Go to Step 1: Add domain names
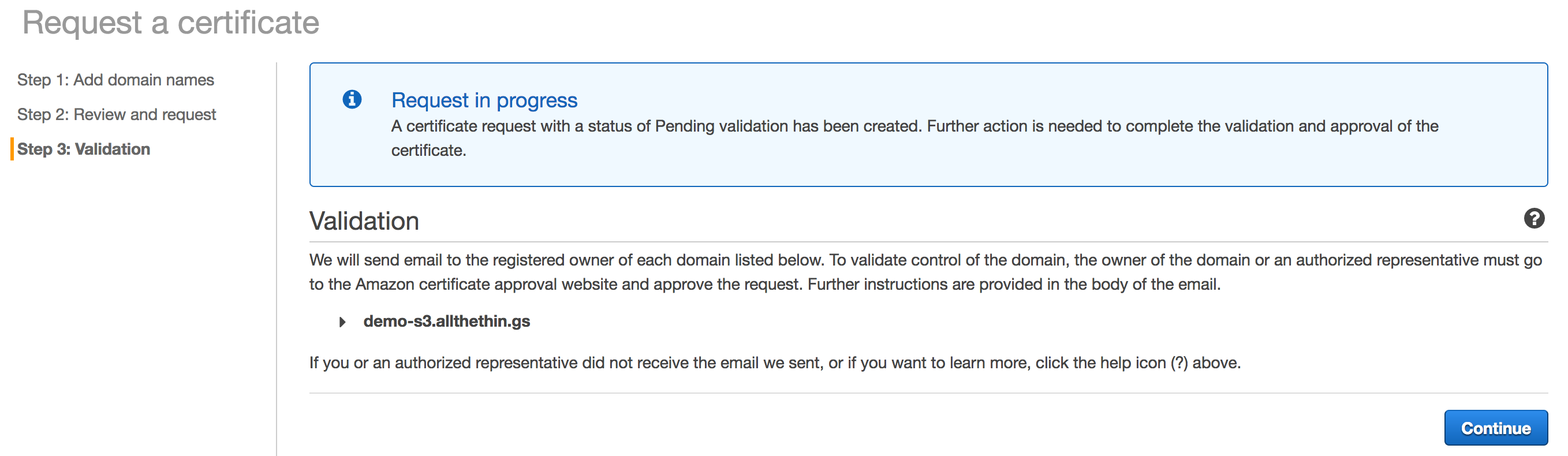This screenshot has height=456, width=1568. point(115,80)
